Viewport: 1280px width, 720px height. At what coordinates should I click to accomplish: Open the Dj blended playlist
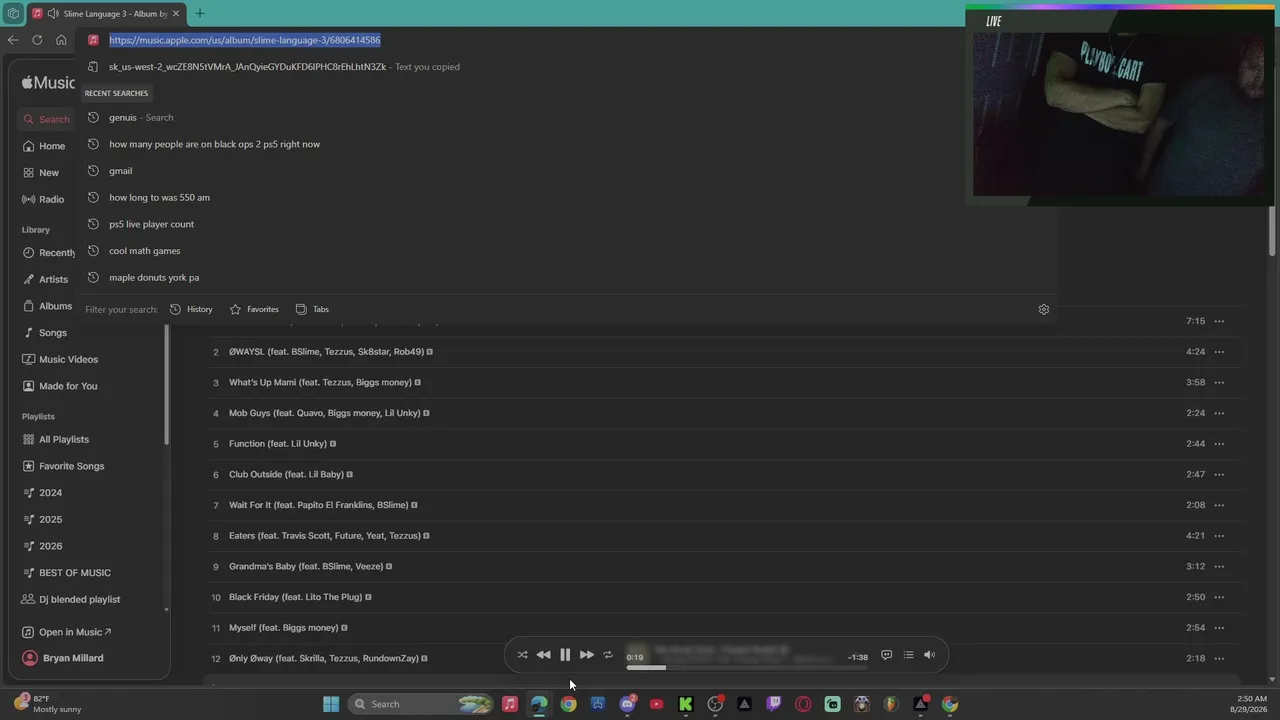pos(71,599)
